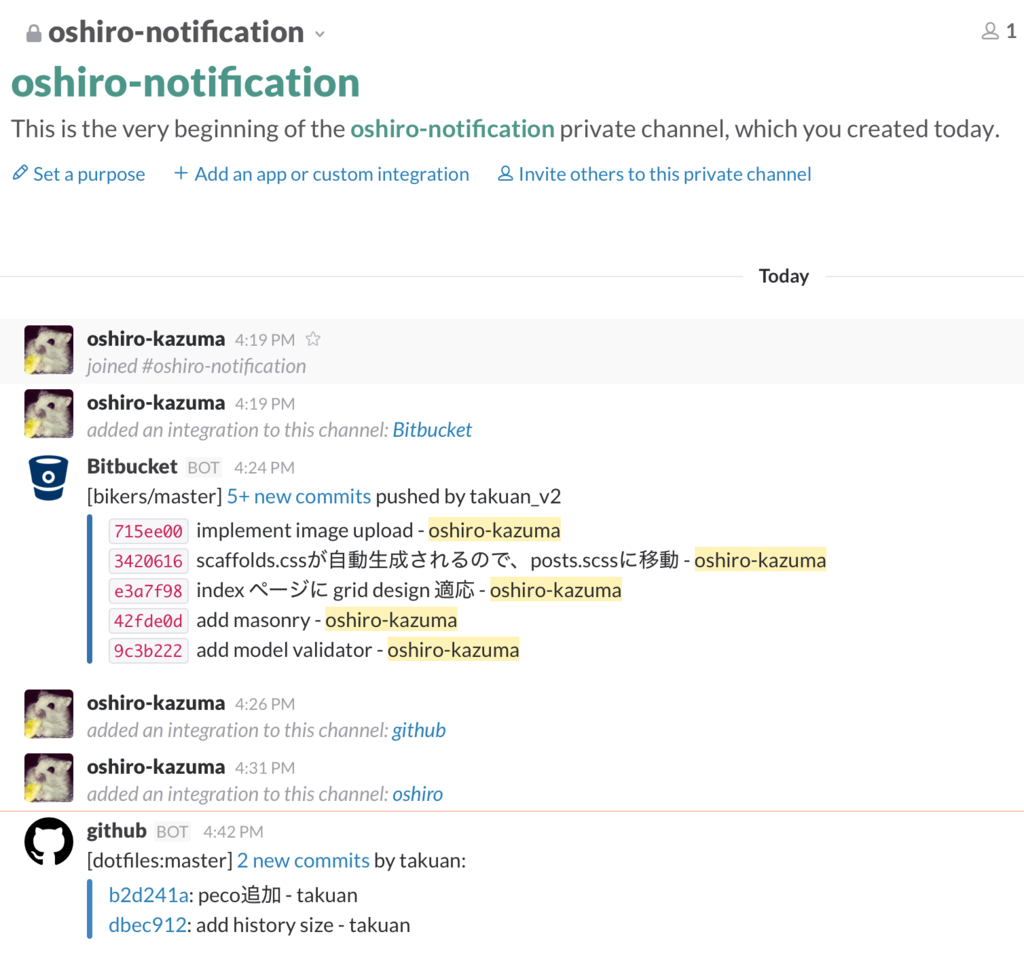This screenshot has height=966, width=1024.
Task: Star the 'joined #oshiro-notification' message
Action: 313,339
